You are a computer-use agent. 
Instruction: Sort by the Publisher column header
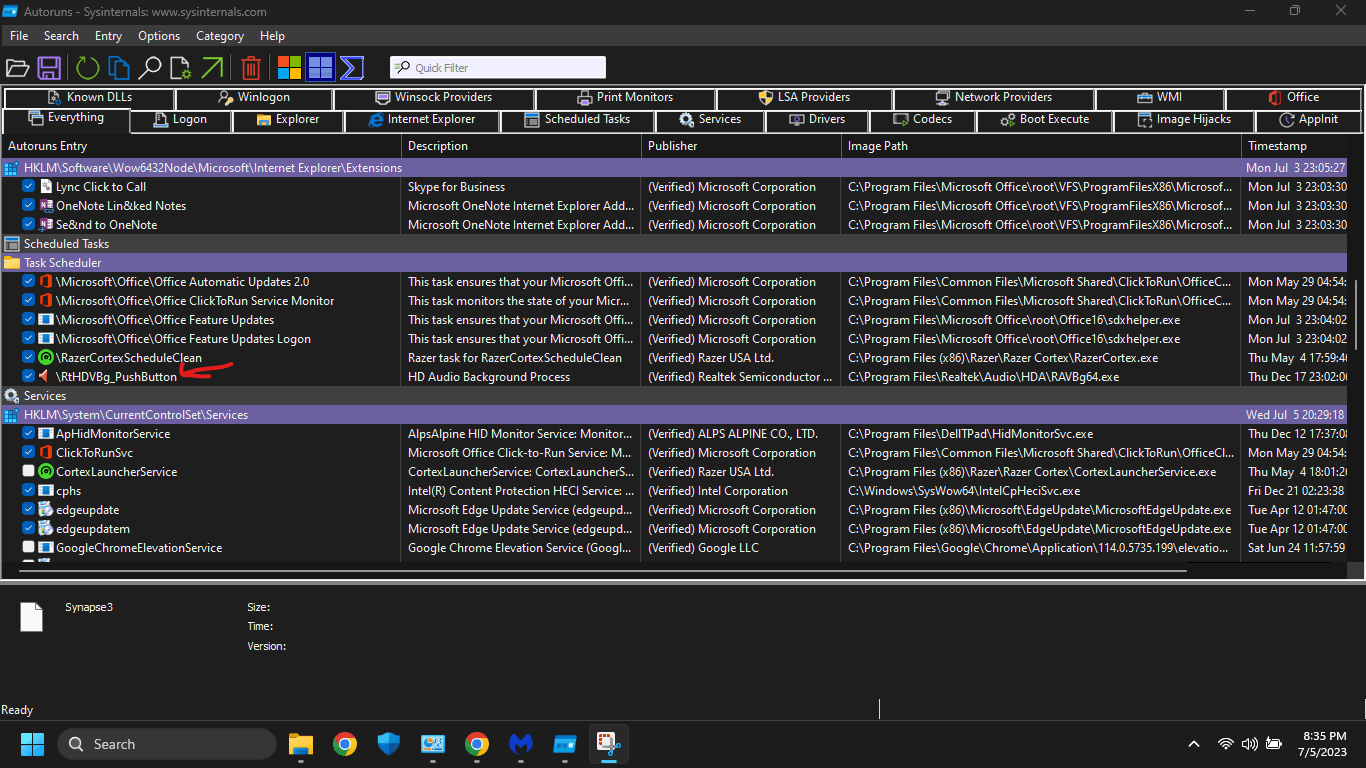[x=741, y=146]
